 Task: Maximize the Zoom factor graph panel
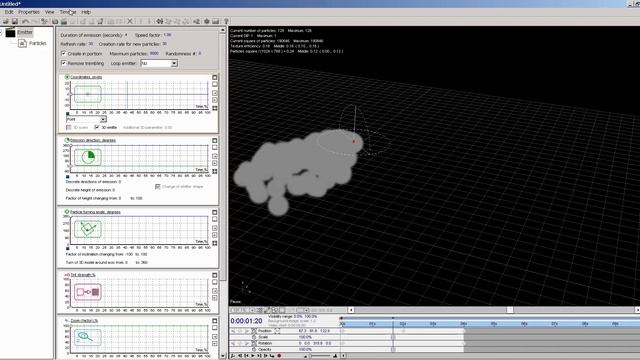click(215, 321)
